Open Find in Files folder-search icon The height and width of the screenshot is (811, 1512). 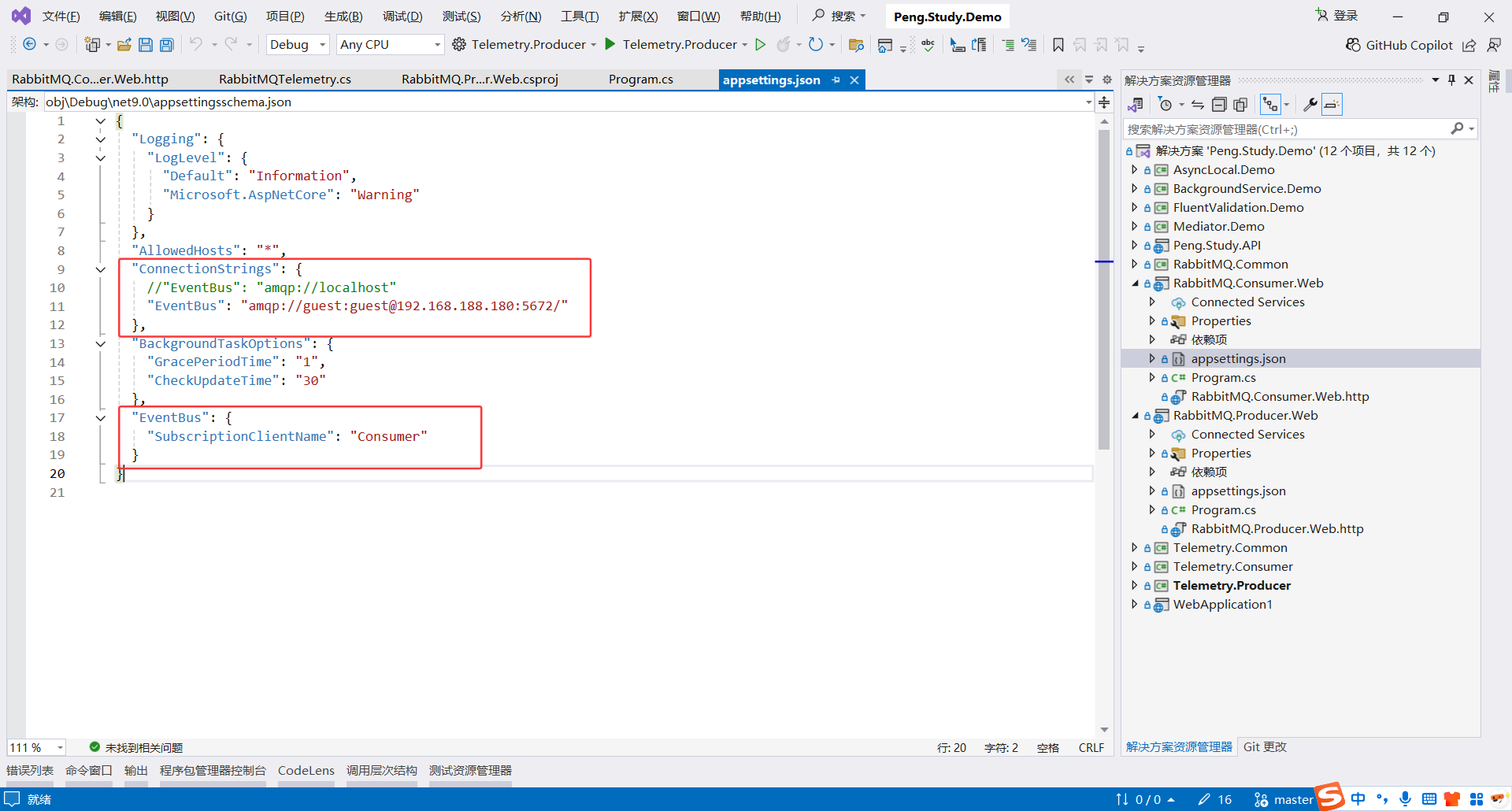coord(856,45)
